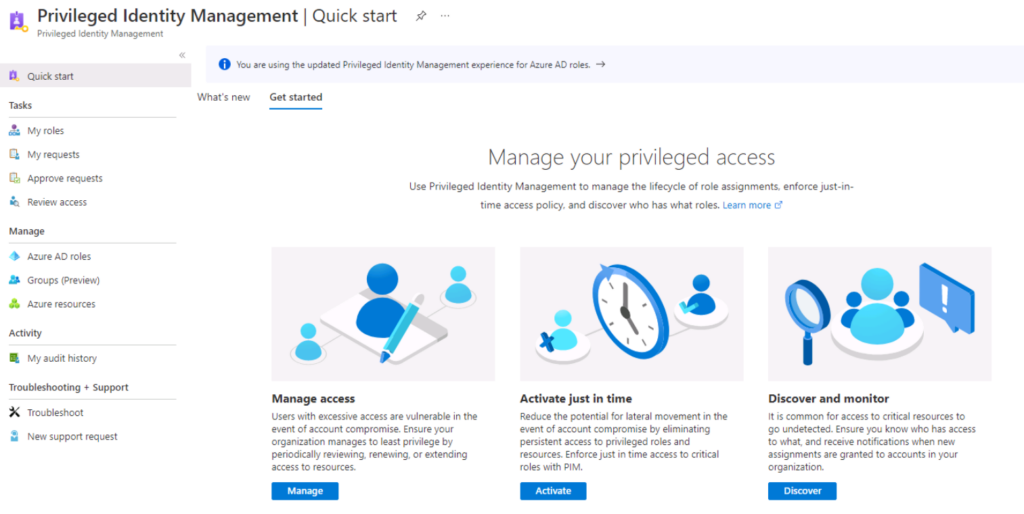Collapse the sidebar with the double chevron
Viewport: 1024px width, 514px height.
click(x=182, y=55)
